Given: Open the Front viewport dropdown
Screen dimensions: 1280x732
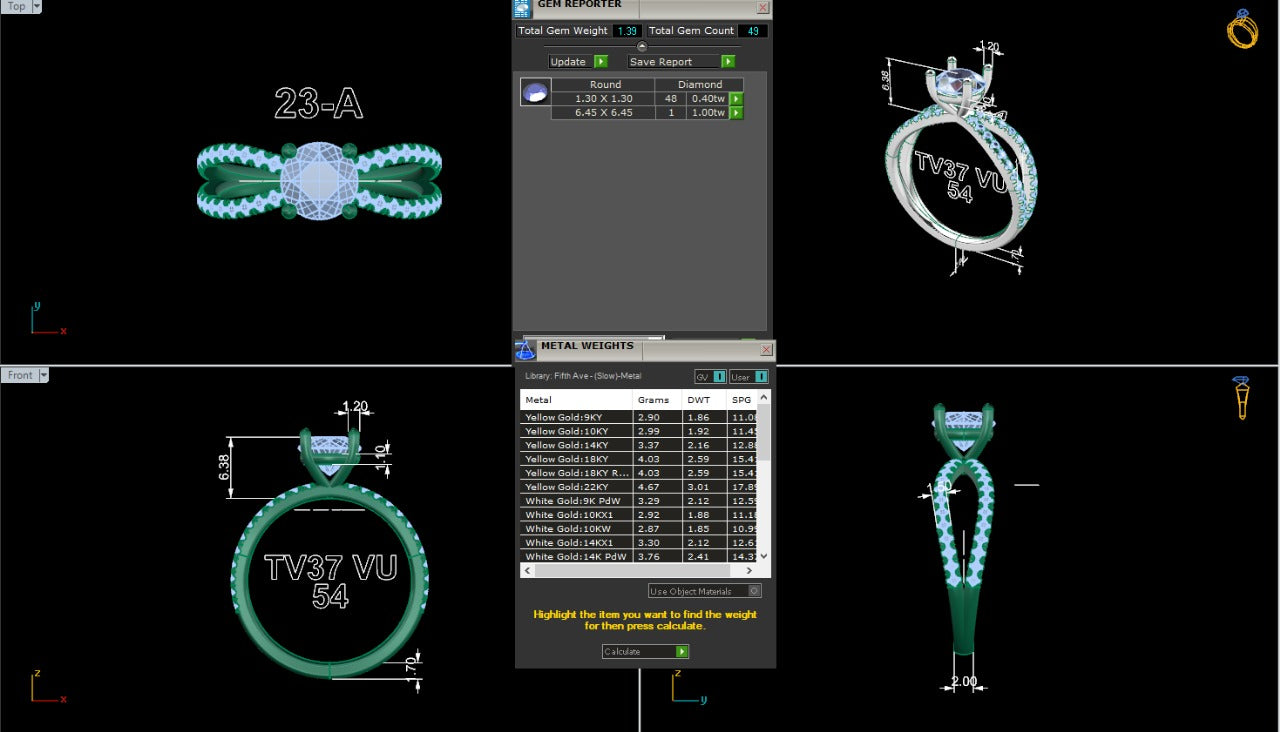Looking at the screenshot, I should pyautogui.click(x=44, y=375).
